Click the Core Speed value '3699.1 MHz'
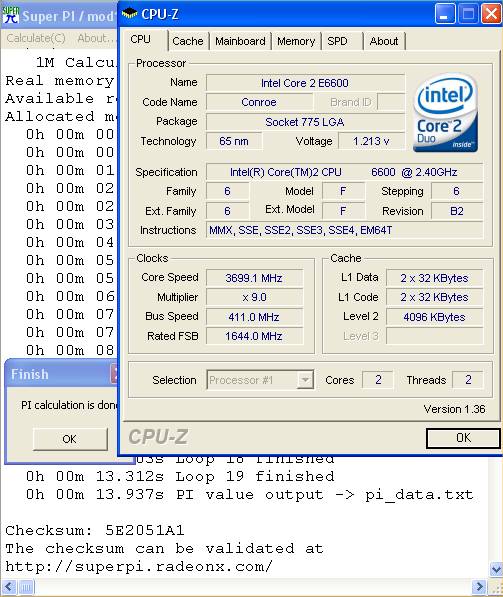The height and width of the screenshot is (597, 503). (x=254, y=278)
